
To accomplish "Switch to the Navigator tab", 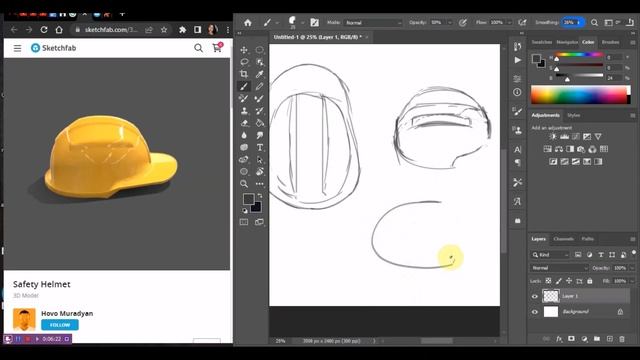I will click(x=567, y=42).
